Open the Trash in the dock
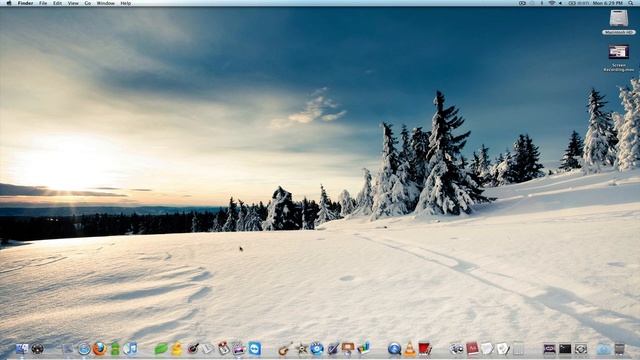 [x=620, y=349]
